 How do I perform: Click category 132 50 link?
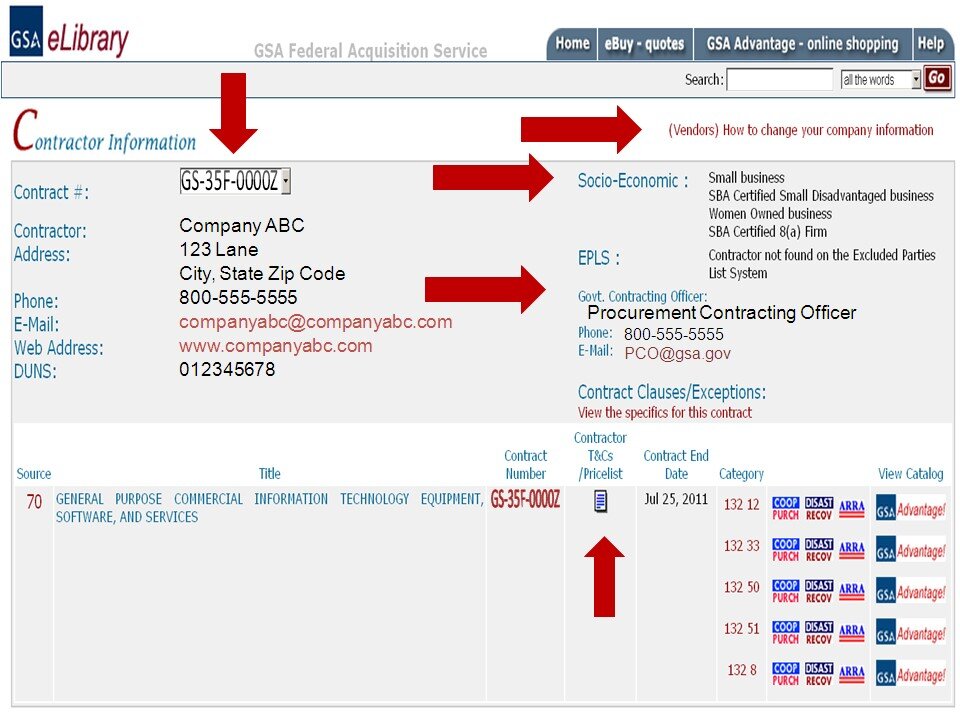[741, 588]
